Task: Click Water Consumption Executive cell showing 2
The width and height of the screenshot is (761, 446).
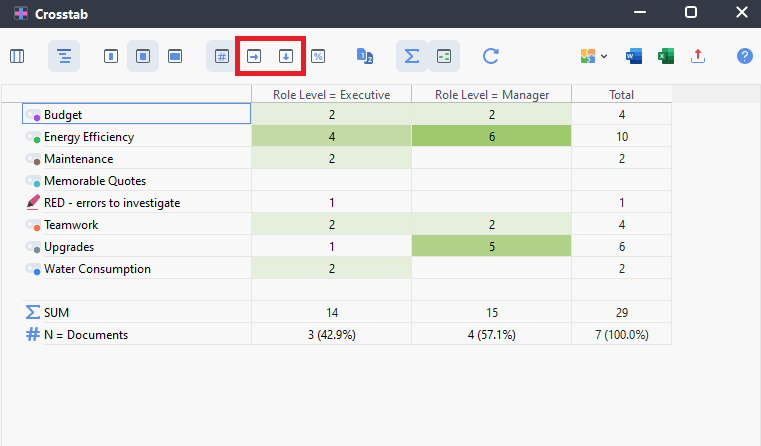Action: [x=331, y=269]
